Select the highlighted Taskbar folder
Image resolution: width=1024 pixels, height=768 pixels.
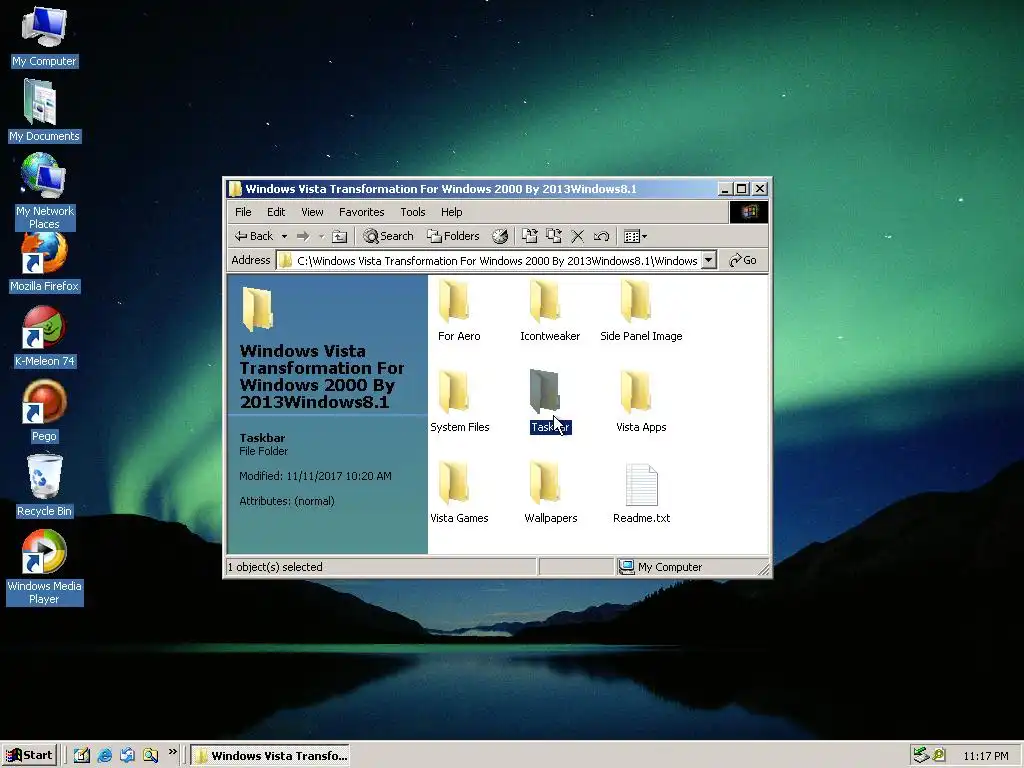550,401
